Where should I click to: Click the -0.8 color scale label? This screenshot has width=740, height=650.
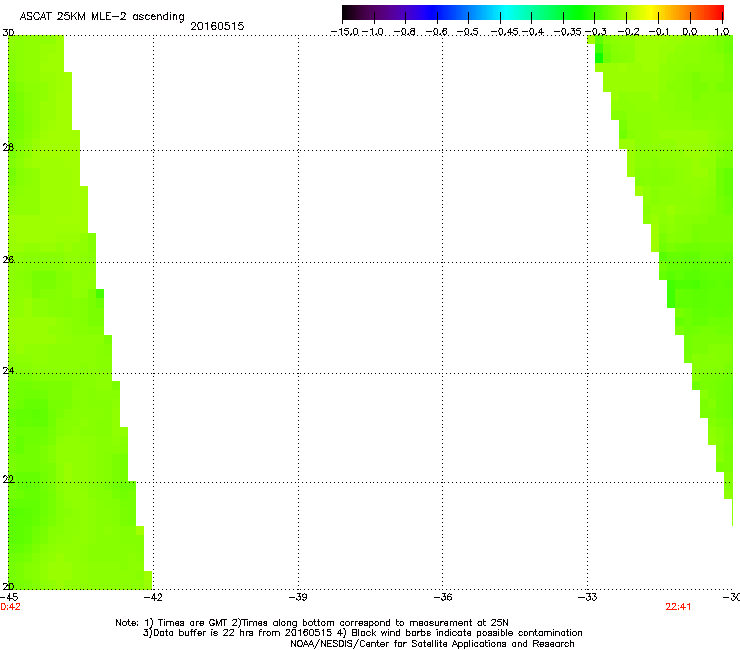[404, 32]
